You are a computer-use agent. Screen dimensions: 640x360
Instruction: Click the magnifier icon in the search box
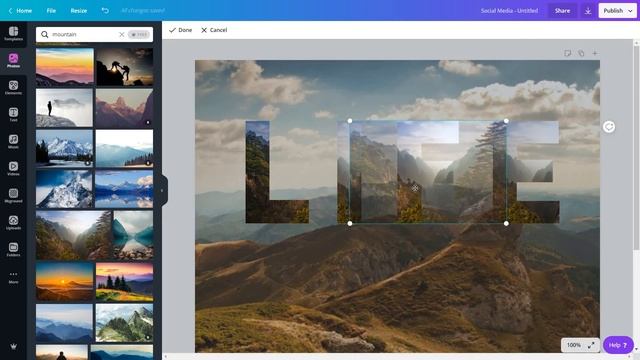click(x=44, y=34)
